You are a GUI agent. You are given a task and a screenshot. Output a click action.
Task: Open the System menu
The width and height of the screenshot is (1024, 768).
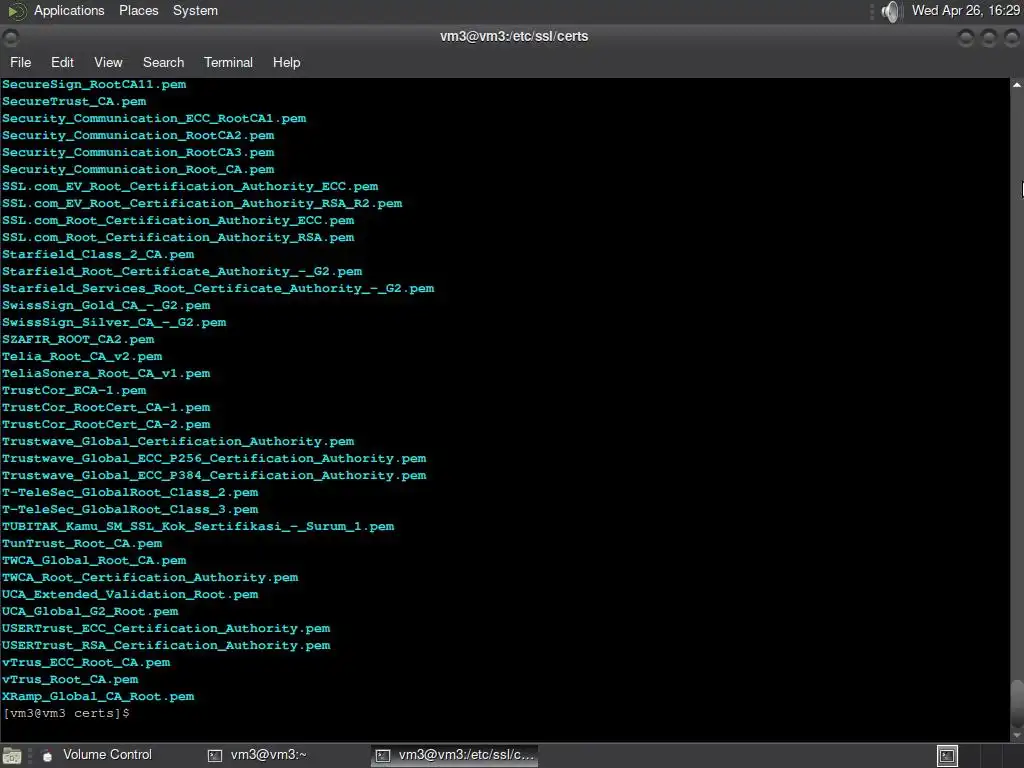tap(195, 10)
